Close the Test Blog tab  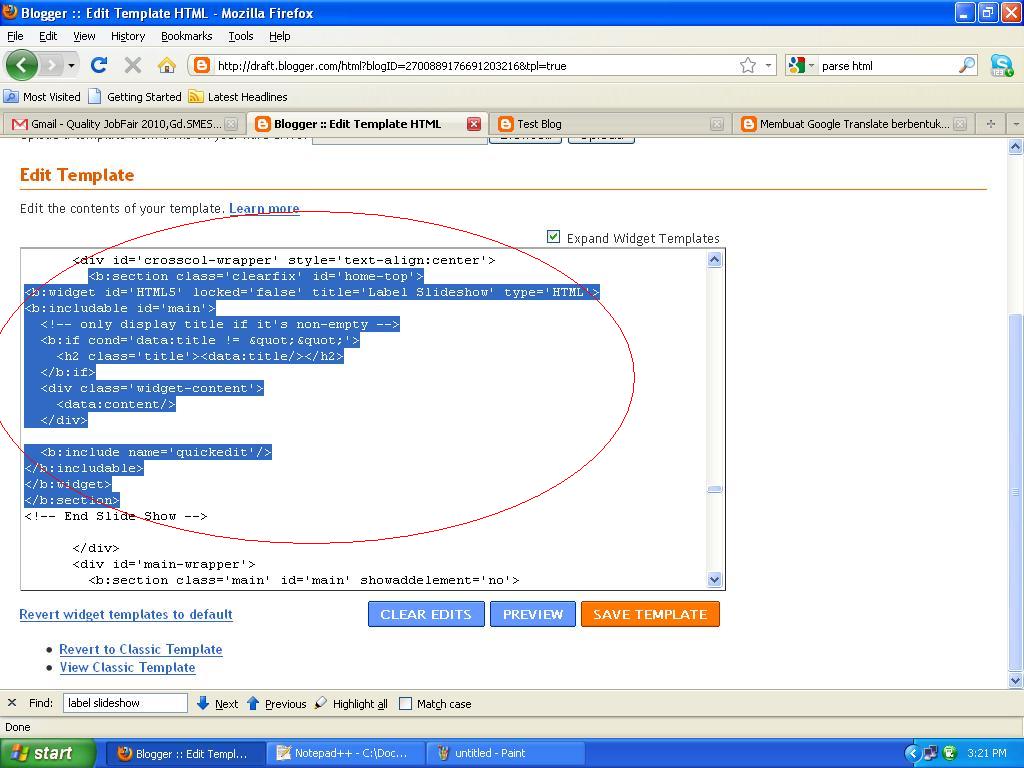tap(716, 124)
